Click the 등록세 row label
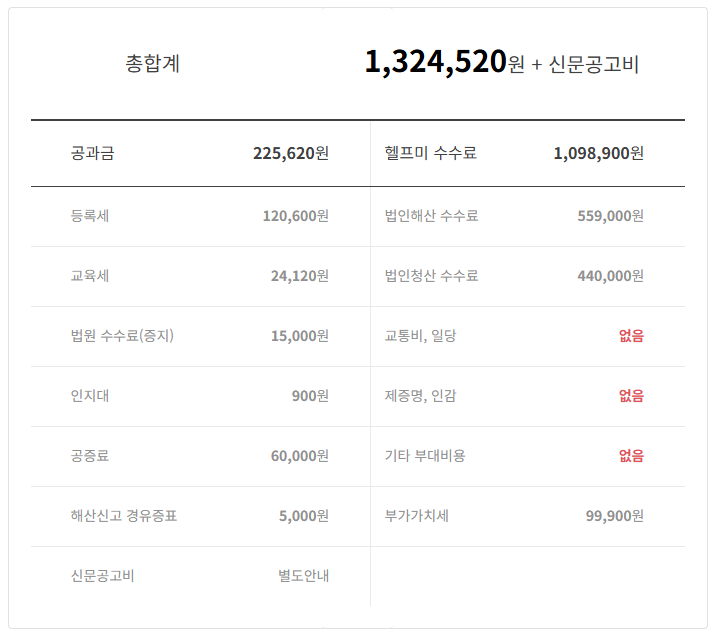Screen dimensions: 718x639 point(90,216)
